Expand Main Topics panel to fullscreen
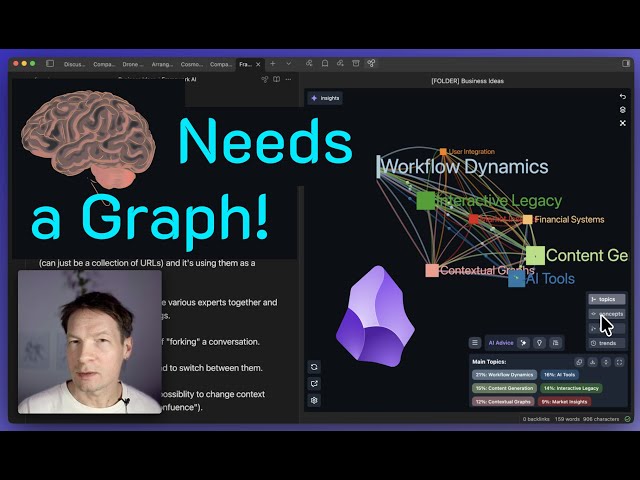 tap(620, 362)
